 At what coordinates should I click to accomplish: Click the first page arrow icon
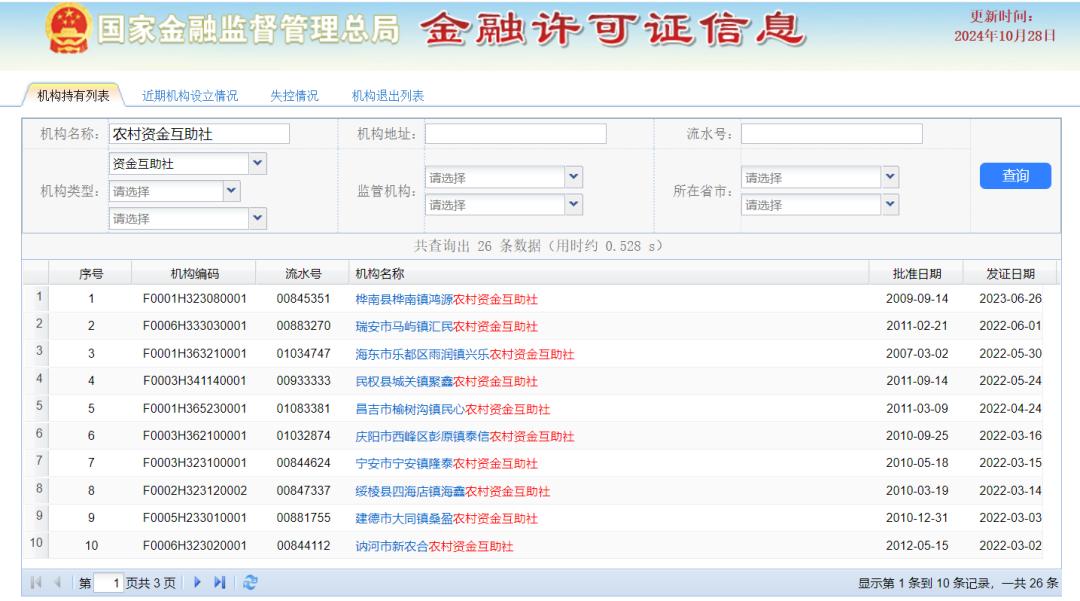pos(38,582)
